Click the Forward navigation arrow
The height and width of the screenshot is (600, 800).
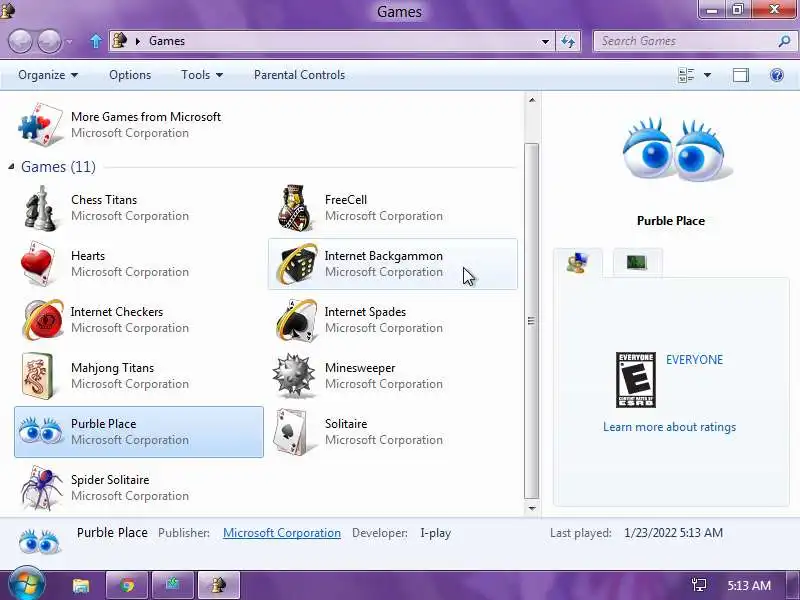pos(49,41)
